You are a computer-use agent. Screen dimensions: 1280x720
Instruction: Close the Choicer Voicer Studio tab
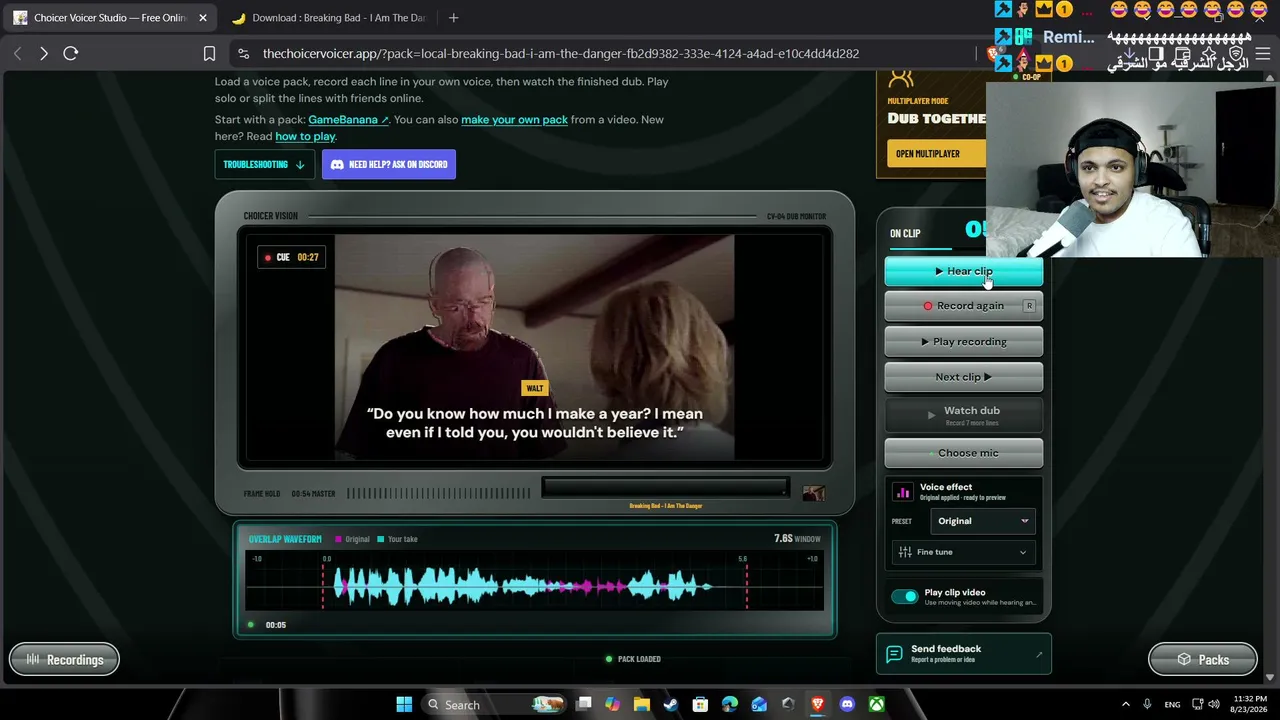point(203,18)
